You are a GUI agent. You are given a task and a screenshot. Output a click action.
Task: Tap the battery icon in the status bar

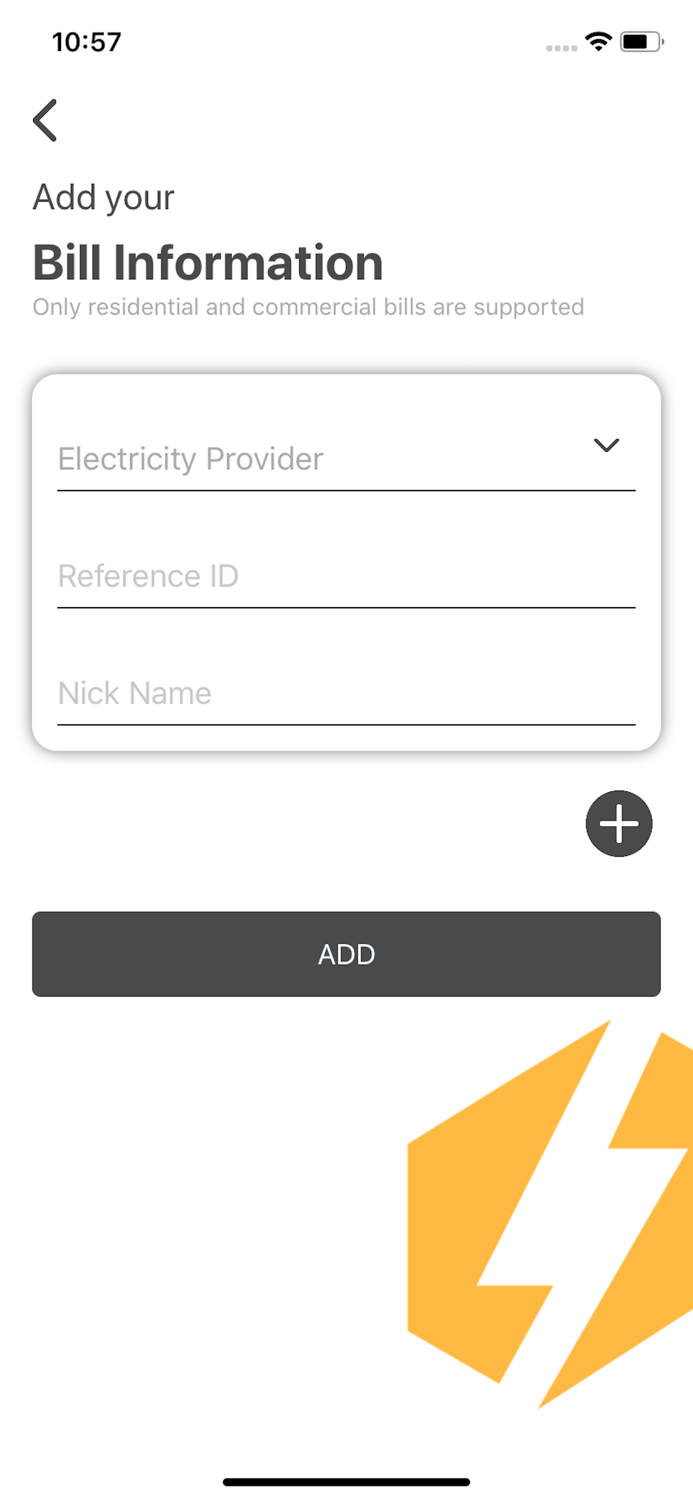point(640,42)
